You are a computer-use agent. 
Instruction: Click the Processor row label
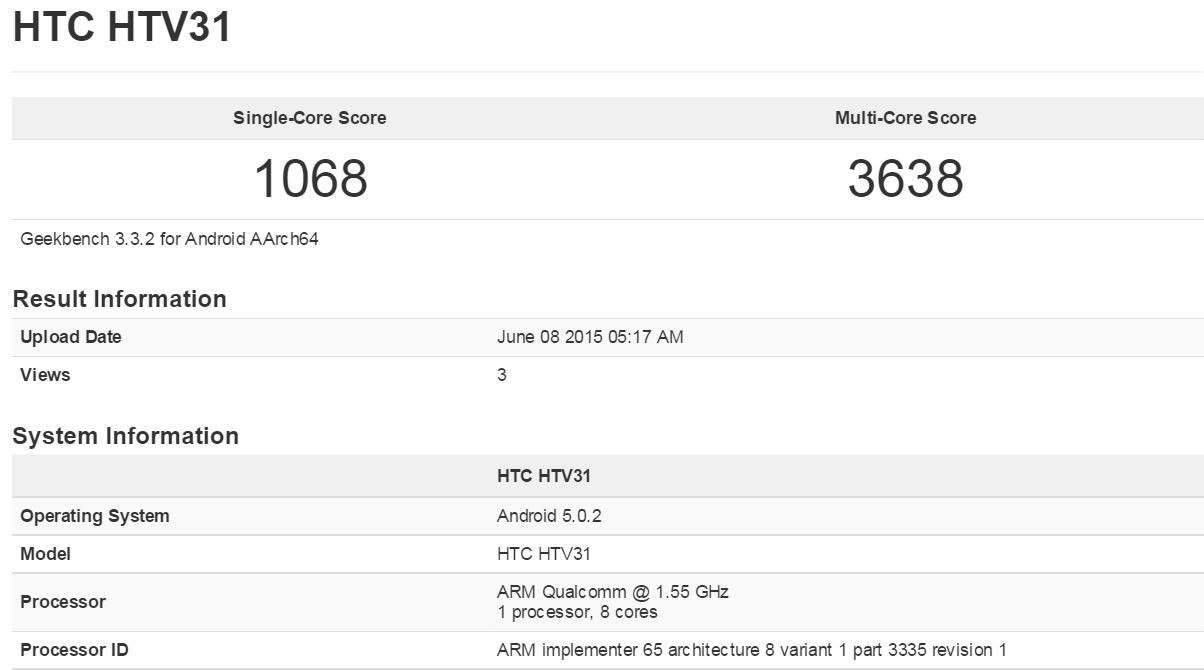coord(63,602)
